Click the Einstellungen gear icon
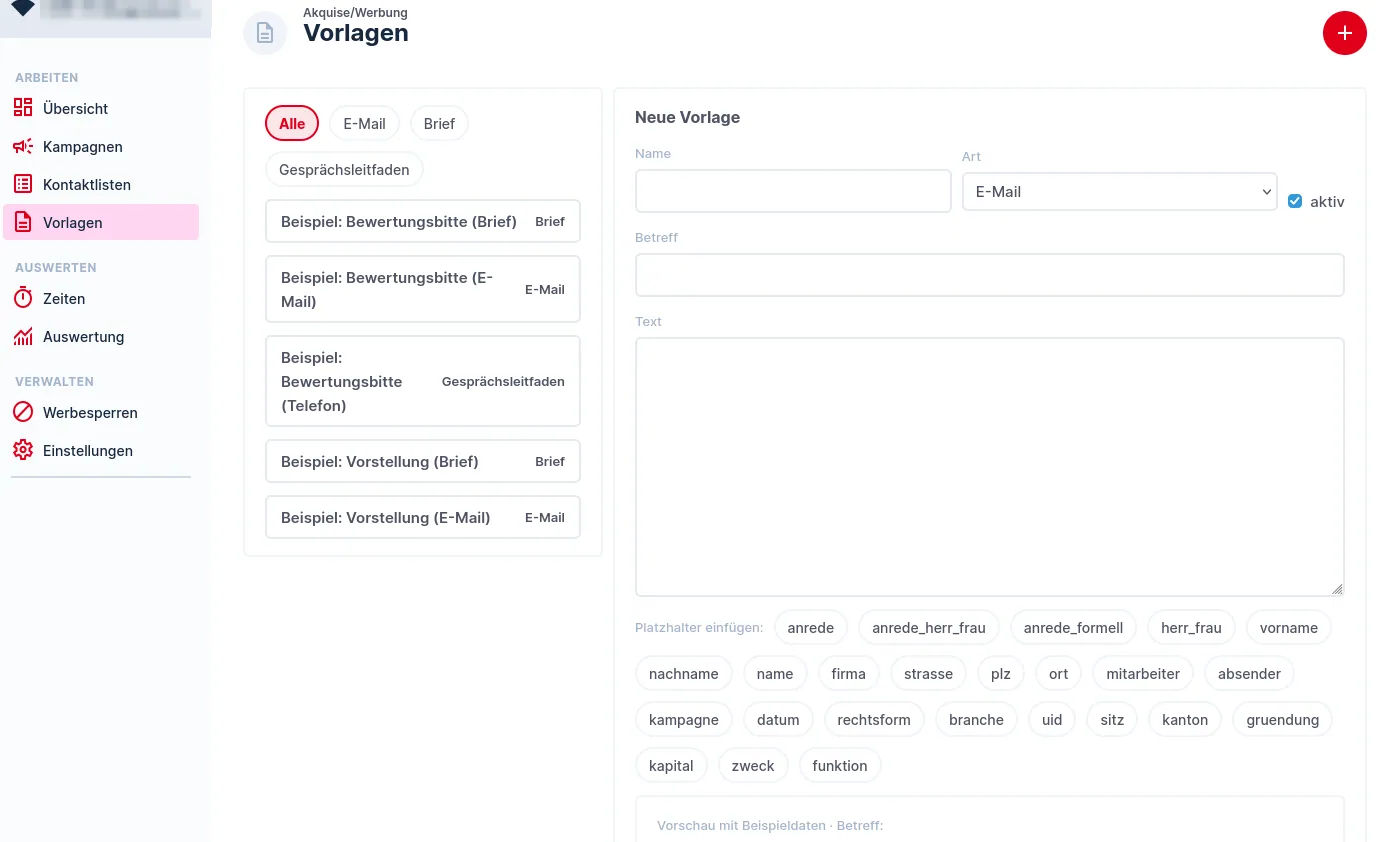Image resolution: width=1383 pixels, height=842 pixels. pos(23,450)
